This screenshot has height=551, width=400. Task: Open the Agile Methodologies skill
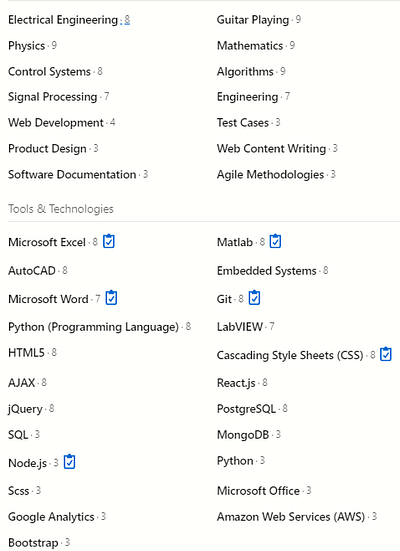[x=270, y=174]
